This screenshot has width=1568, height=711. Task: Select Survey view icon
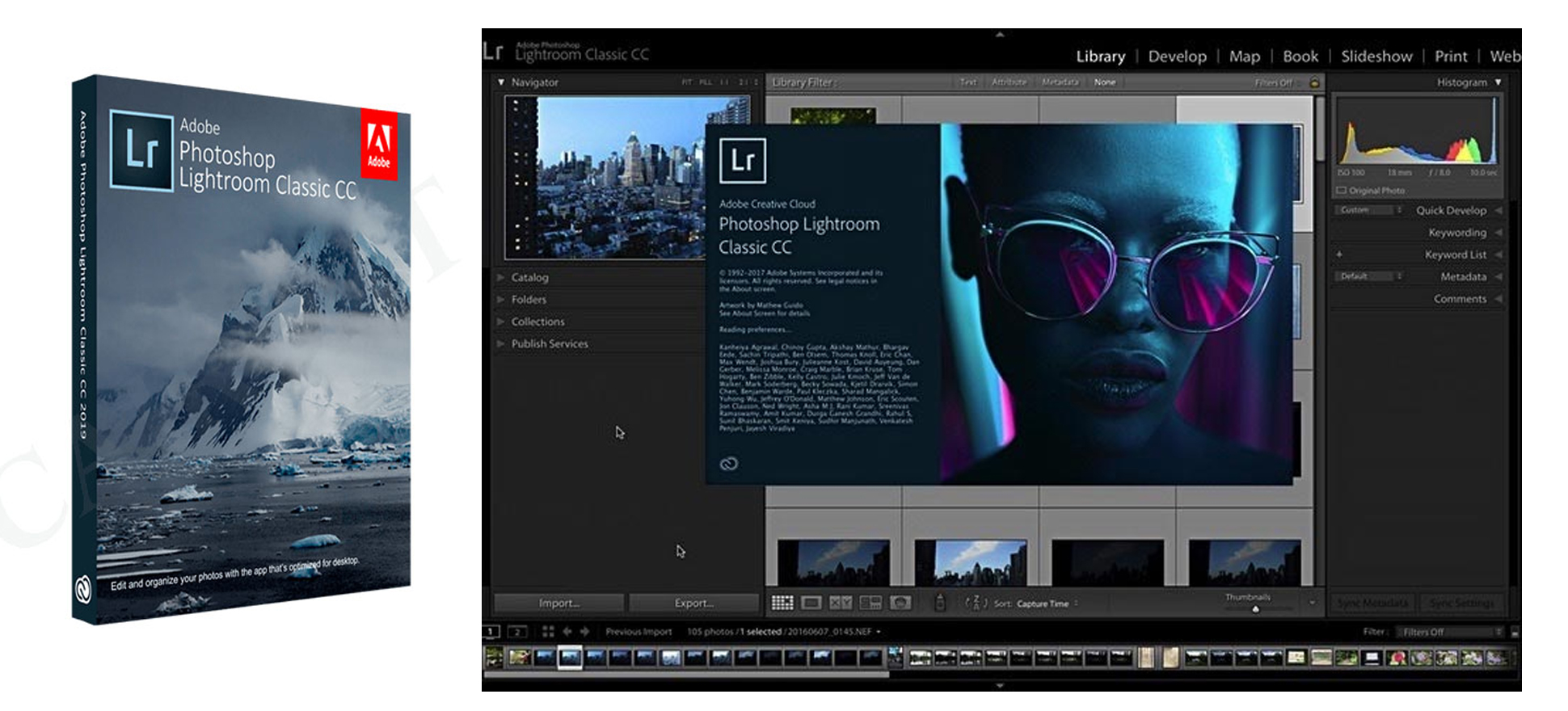coord(870,603)
